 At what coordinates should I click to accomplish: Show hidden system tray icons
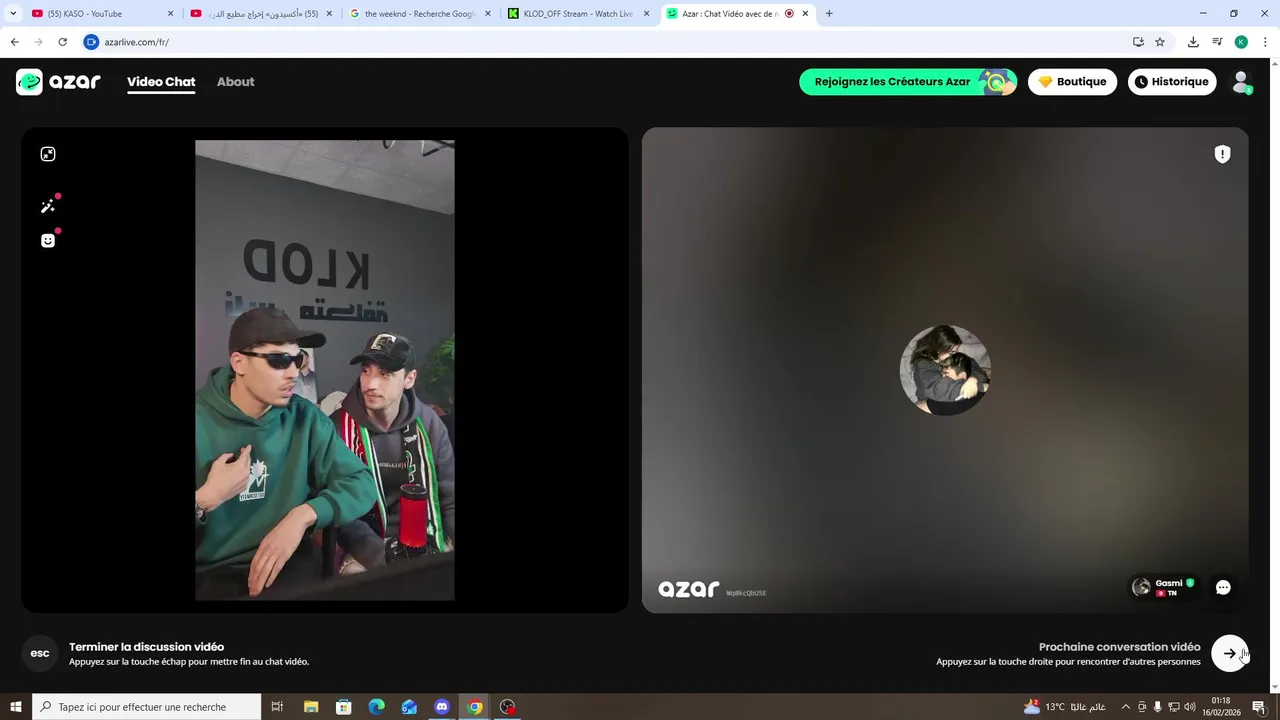pos(1125,707)
